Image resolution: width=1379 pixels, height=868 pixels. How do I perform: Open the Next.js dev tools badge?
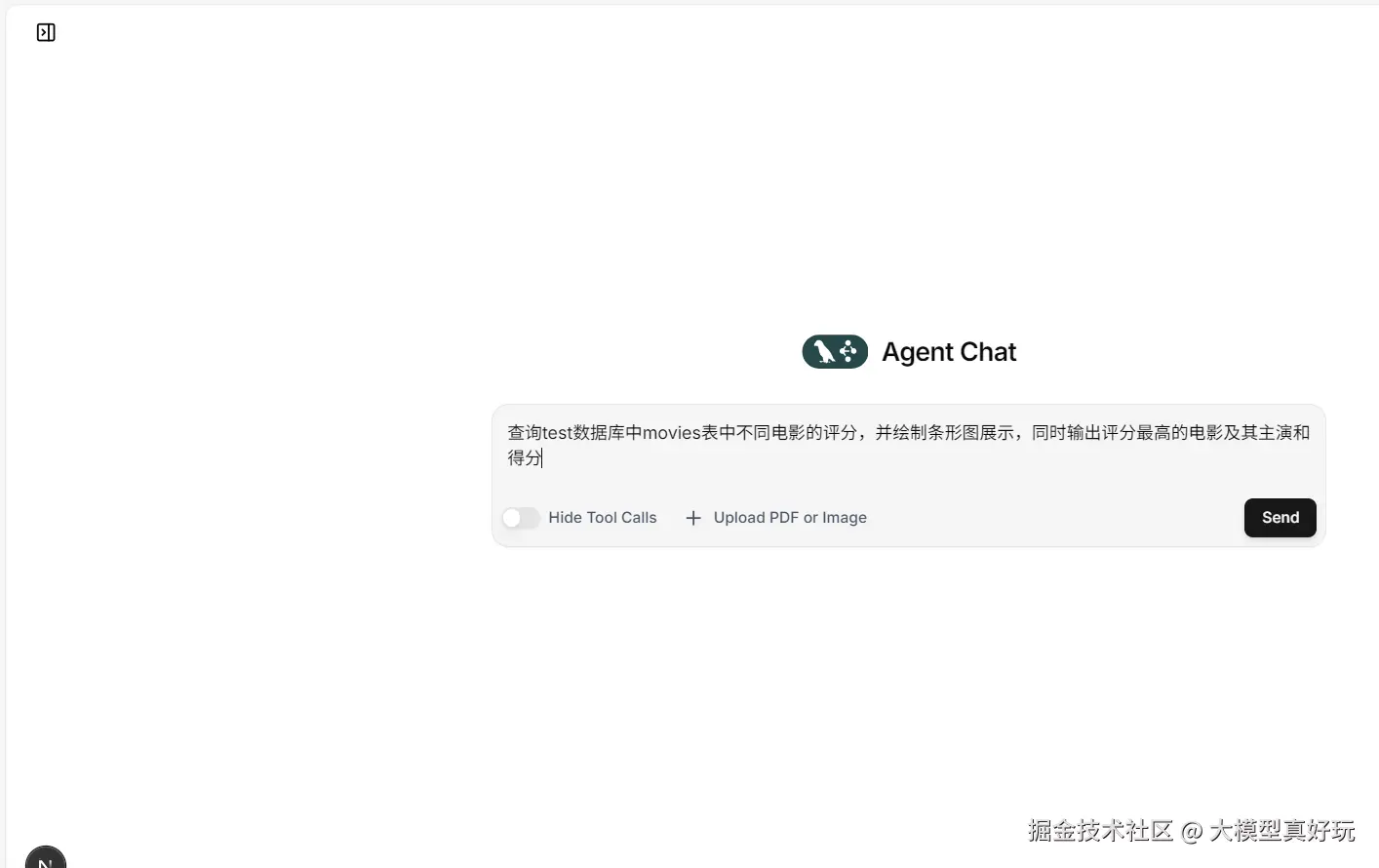pyautogui.click(x=46, y=858)
